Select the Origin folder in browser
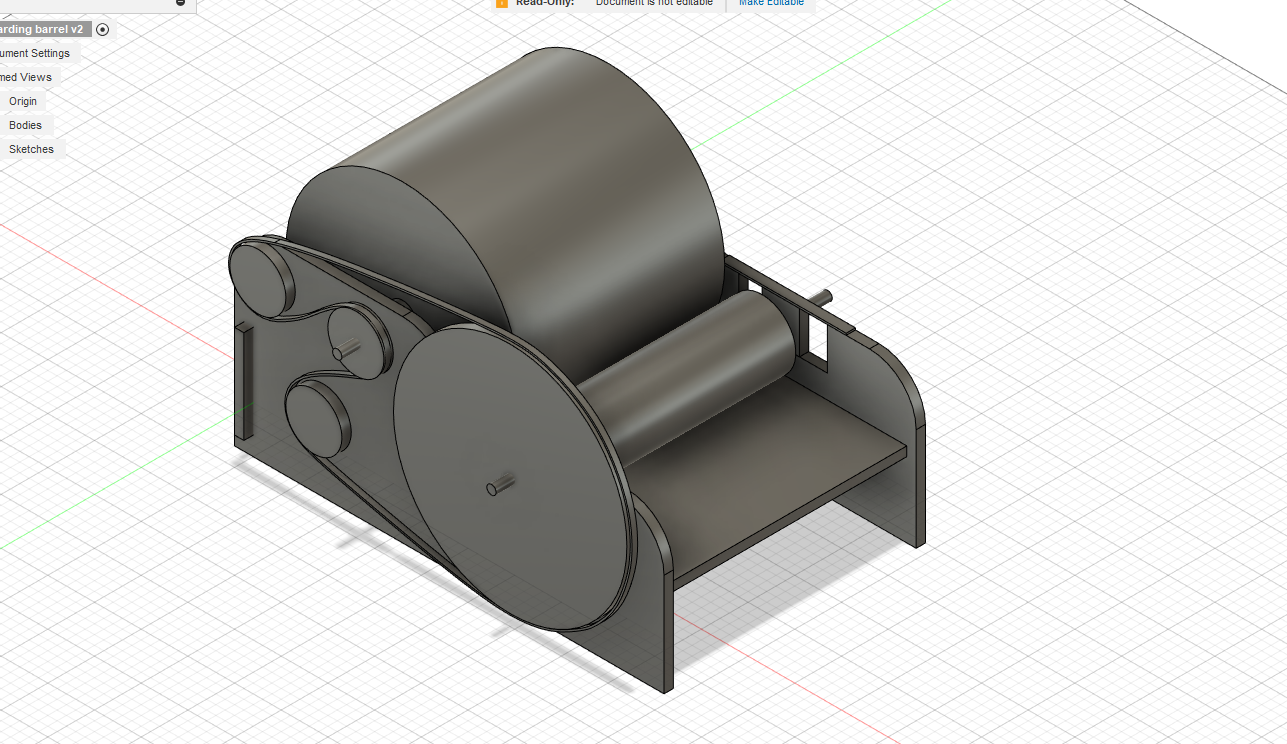The image size is (1287, 744). coord(23,101)
